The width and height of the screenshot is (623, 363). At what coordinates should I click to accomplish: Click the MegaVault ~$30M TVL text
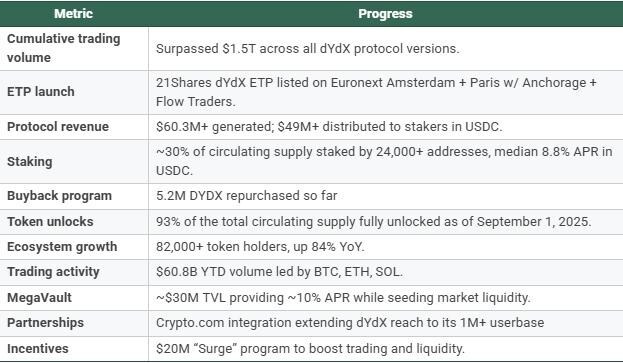343,297
